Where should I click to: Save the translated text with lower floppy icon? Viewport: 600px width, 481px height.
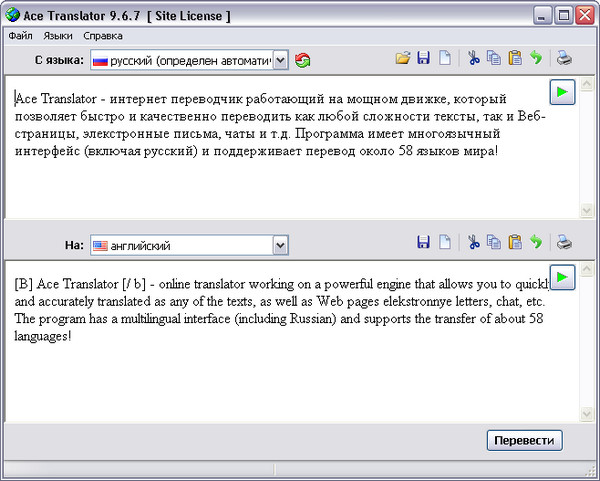click(x=423, y=242)
